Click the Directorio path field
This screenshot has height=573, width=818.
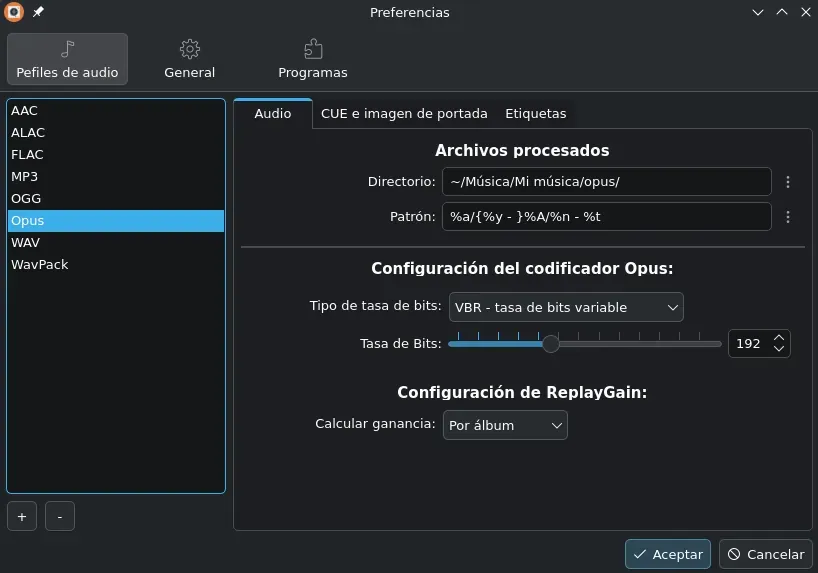click(x=607, y=182)
